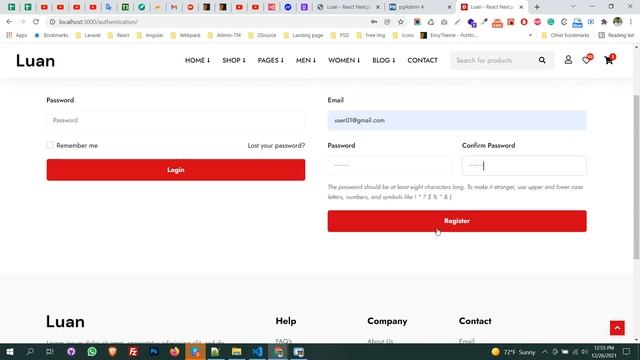Click the red Login button
The height and width of the screenshot is (360, 640).
click(x=176, y=170)
